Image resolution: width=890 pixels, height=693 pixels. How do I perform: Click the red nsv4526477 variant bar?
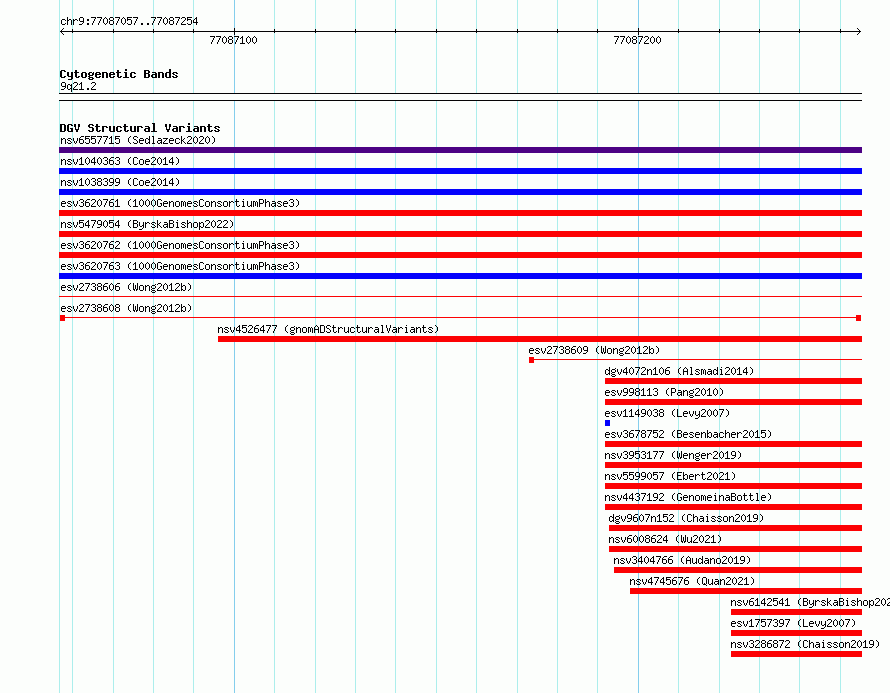coord(540,339)
